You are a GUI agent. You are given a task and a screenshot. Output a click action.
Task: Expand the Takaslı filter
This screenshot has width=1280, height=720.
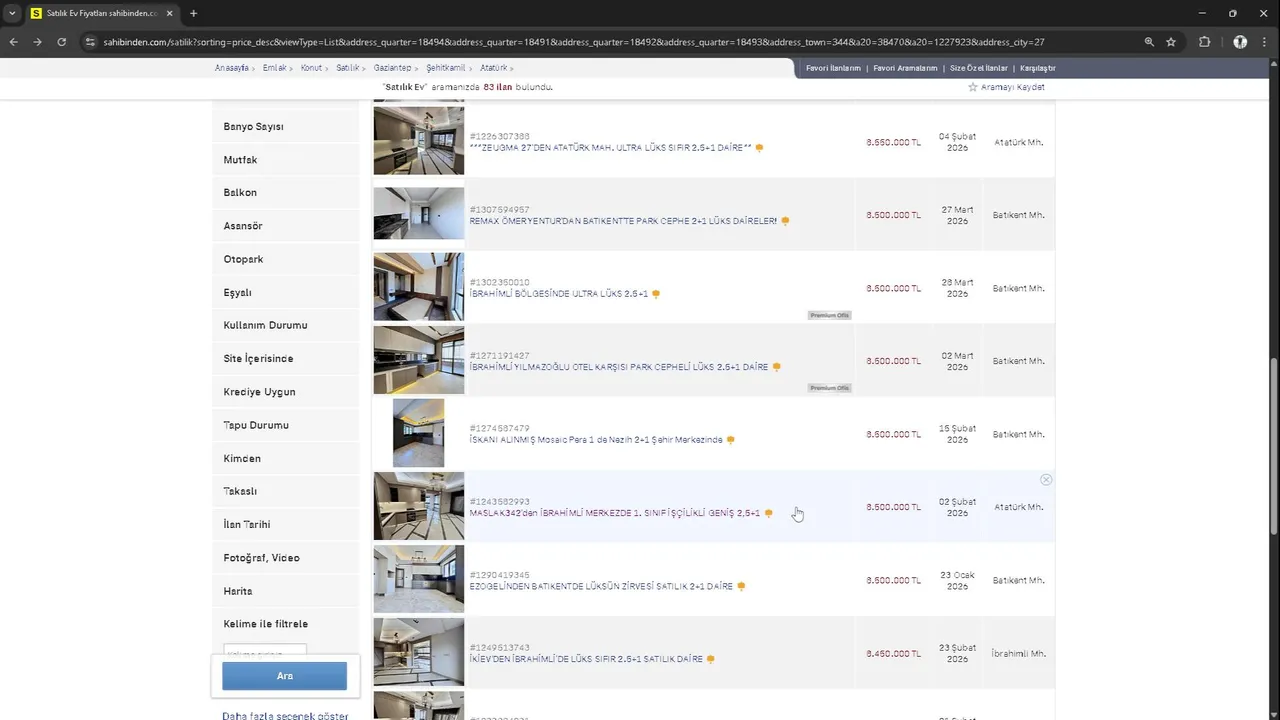(x=284, y=492)
